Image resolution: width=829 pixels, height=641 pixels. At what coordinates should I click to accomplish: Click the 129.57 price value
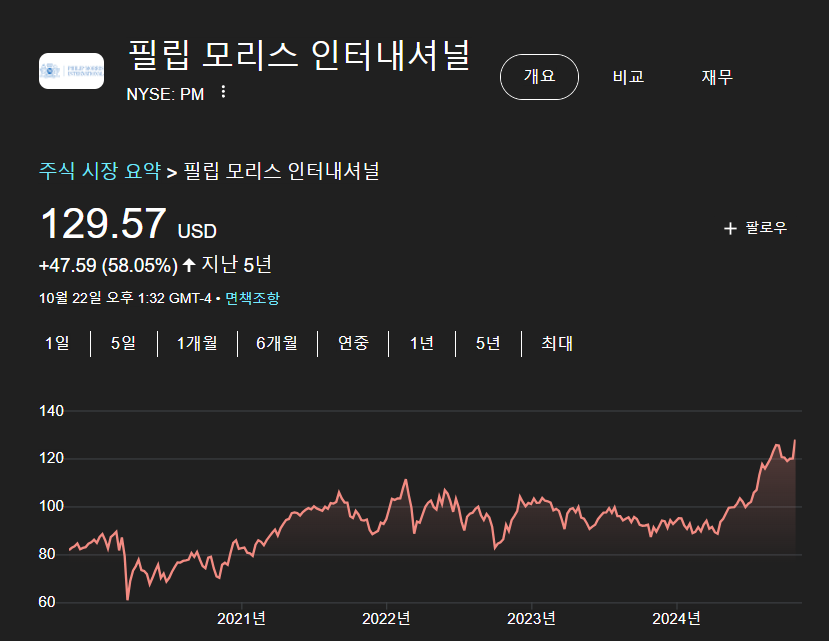point(104,224)
